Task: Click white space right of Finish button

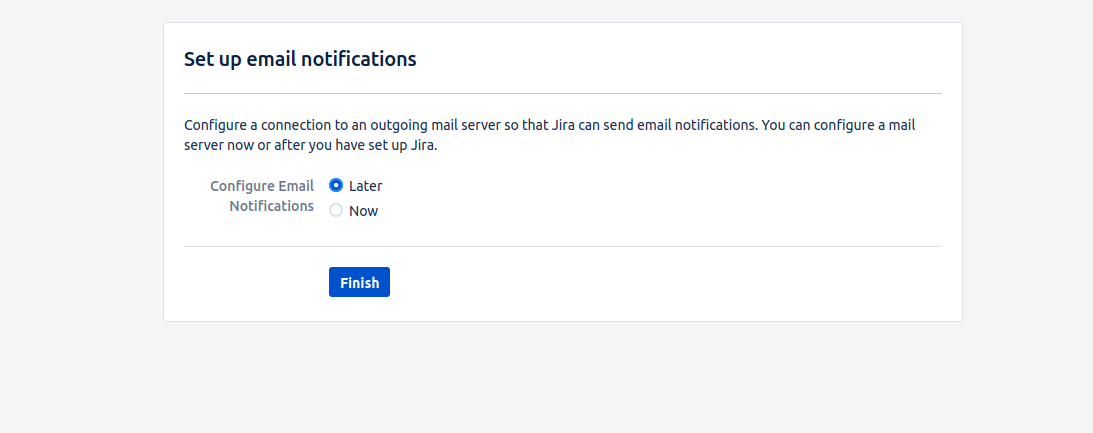Action: tap(650, 283)
